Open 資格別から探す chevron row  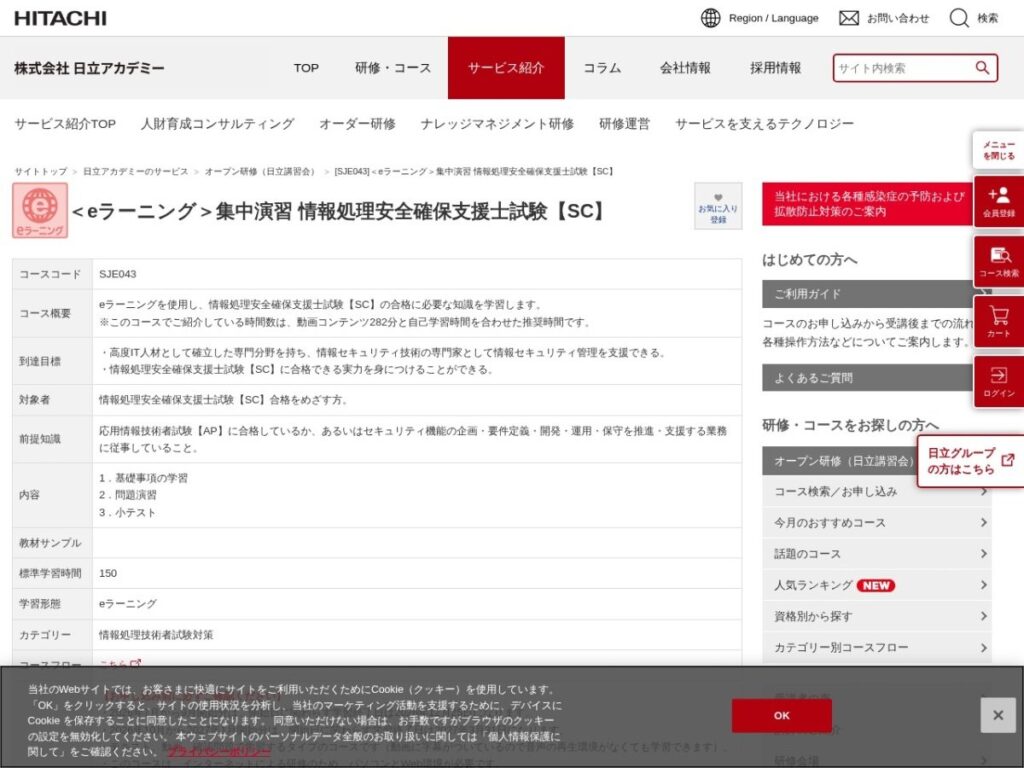[877, 616]
